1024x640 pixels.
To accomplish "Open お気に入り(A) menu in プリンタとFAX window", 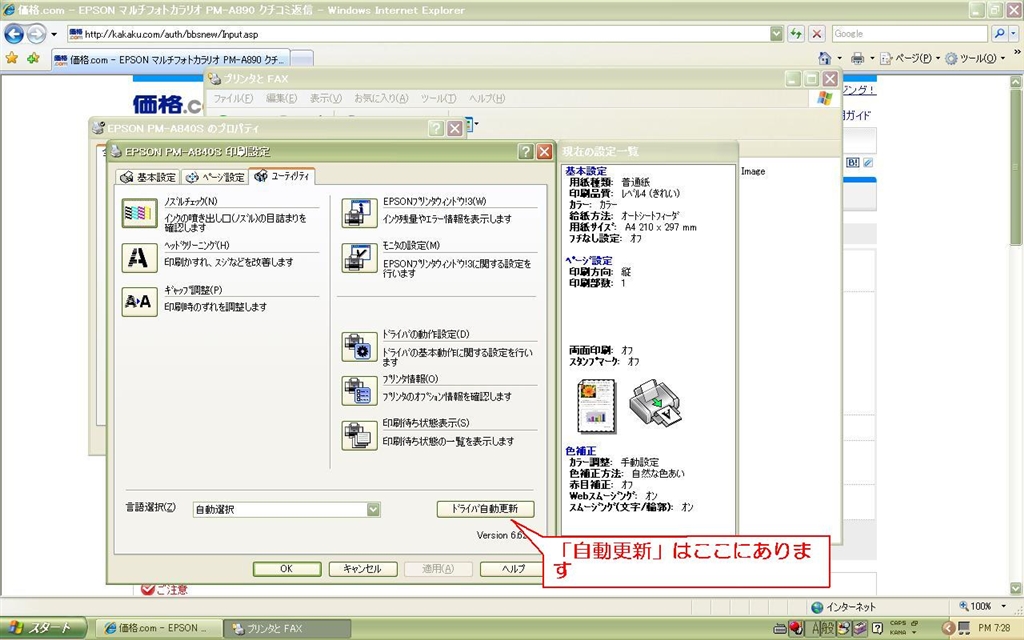I will point(381,98).
